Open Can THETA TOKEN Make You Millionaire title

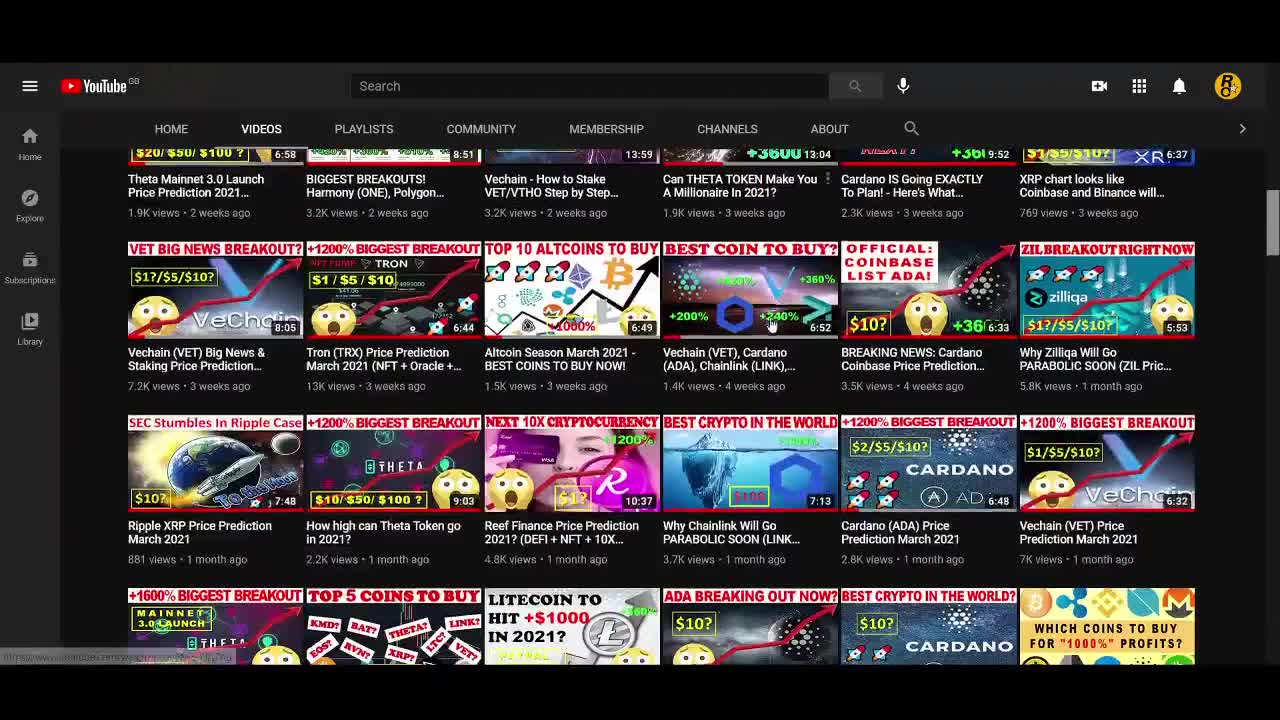tap(740, 186)
